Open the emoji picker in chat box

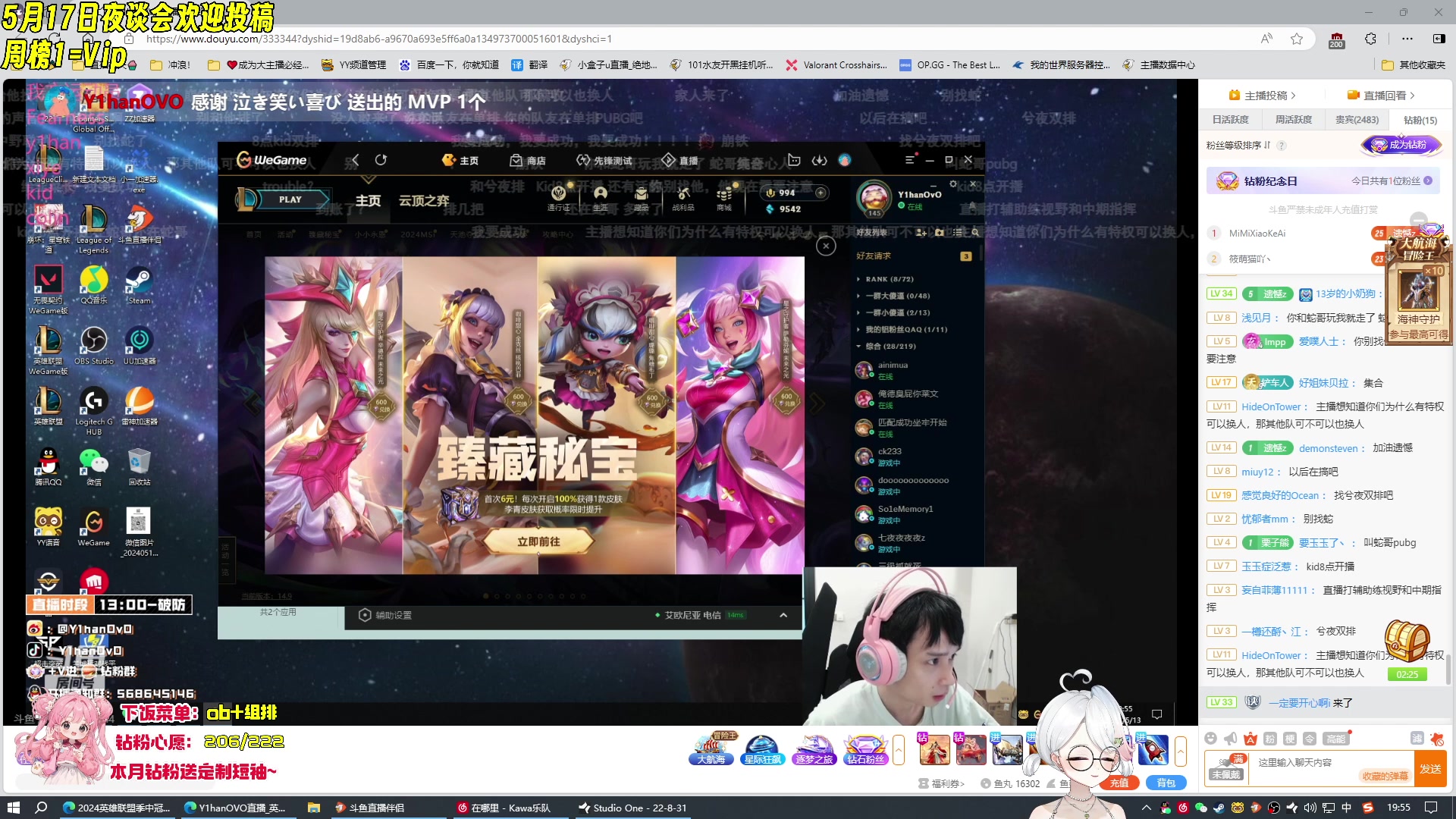1210,739
